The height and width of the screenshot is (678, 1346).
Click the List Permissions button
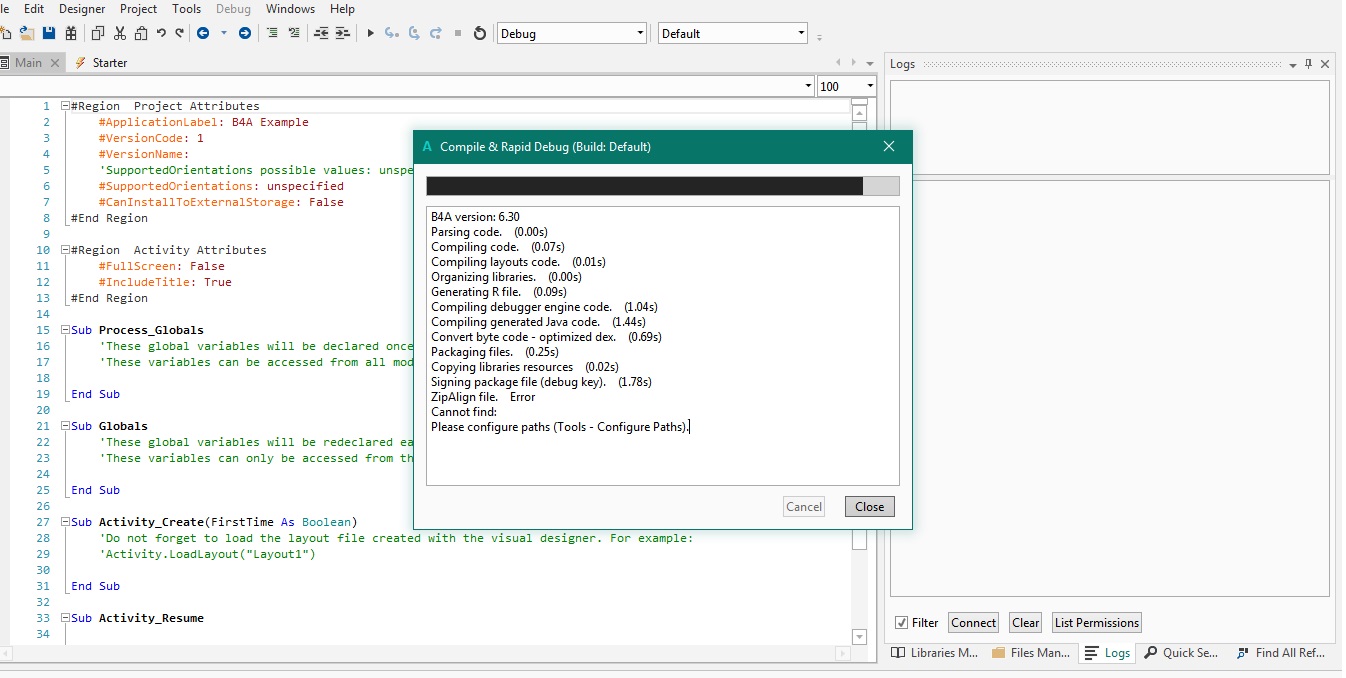point(1096,623)
